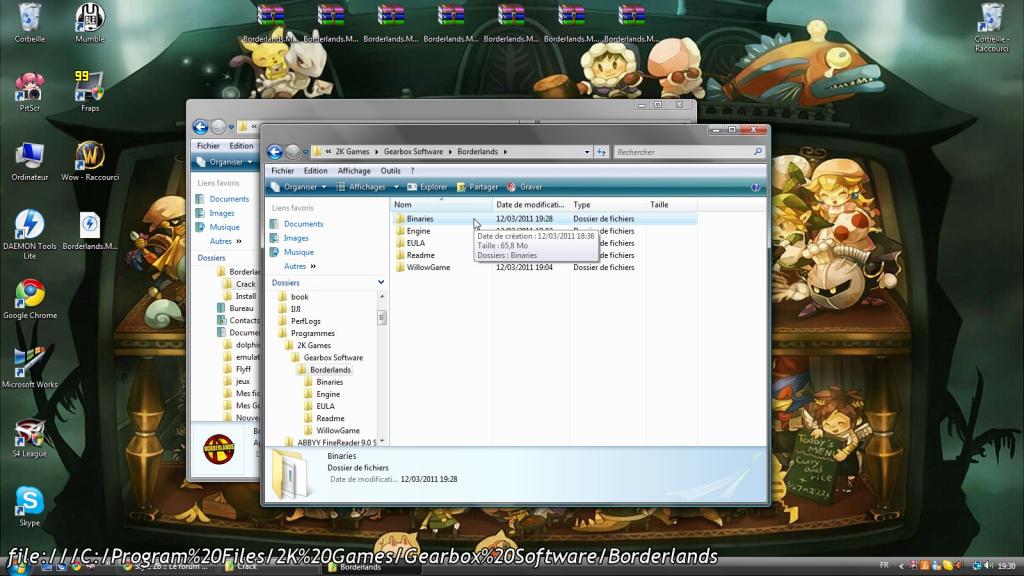Select Gearbox Software in the folder tree
The image size is (1024, 576).
pos(333,358)
